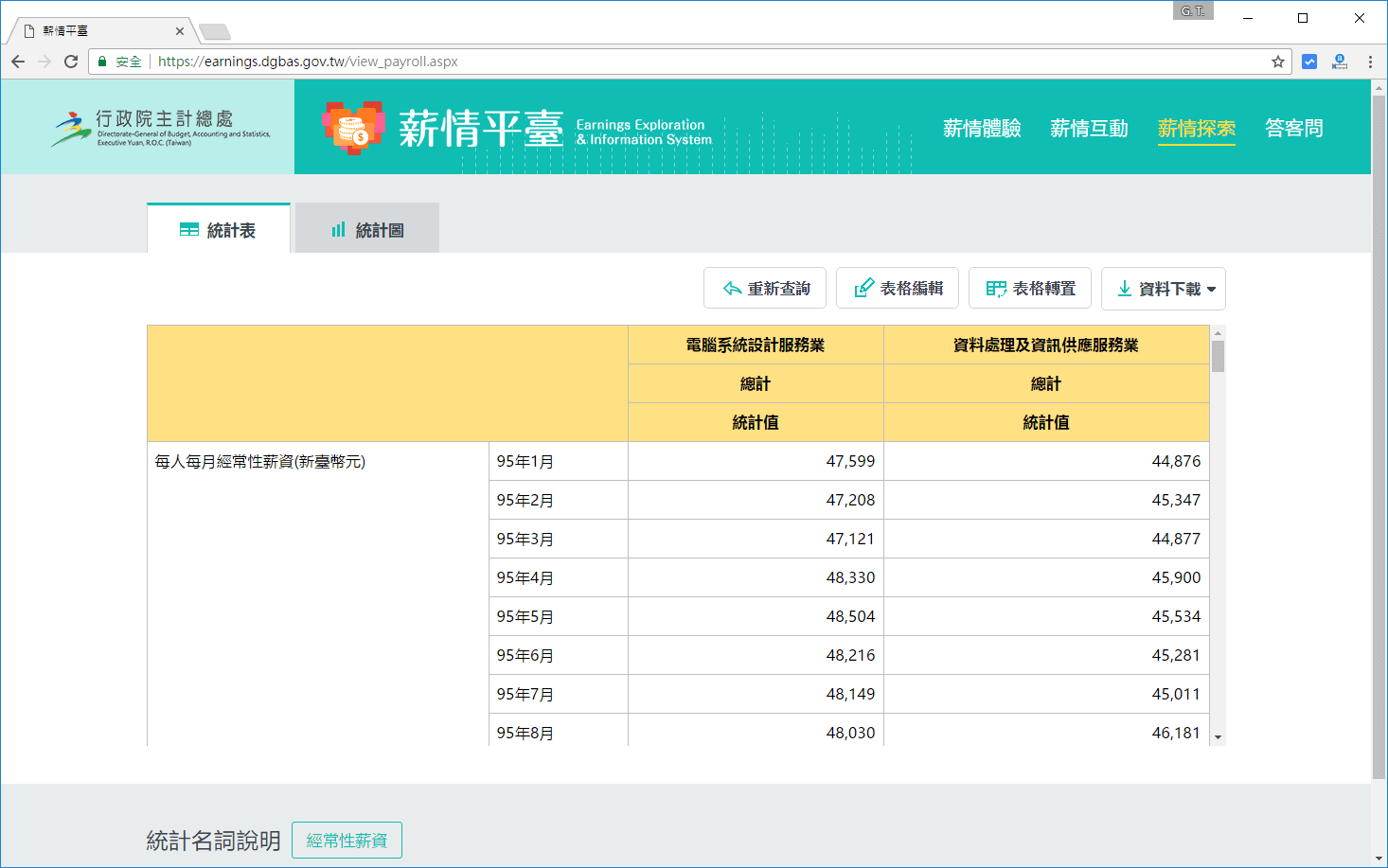Click the 重新查詢 arrow icon
This screenshot has width=1388, height=868.
point(731,288)
